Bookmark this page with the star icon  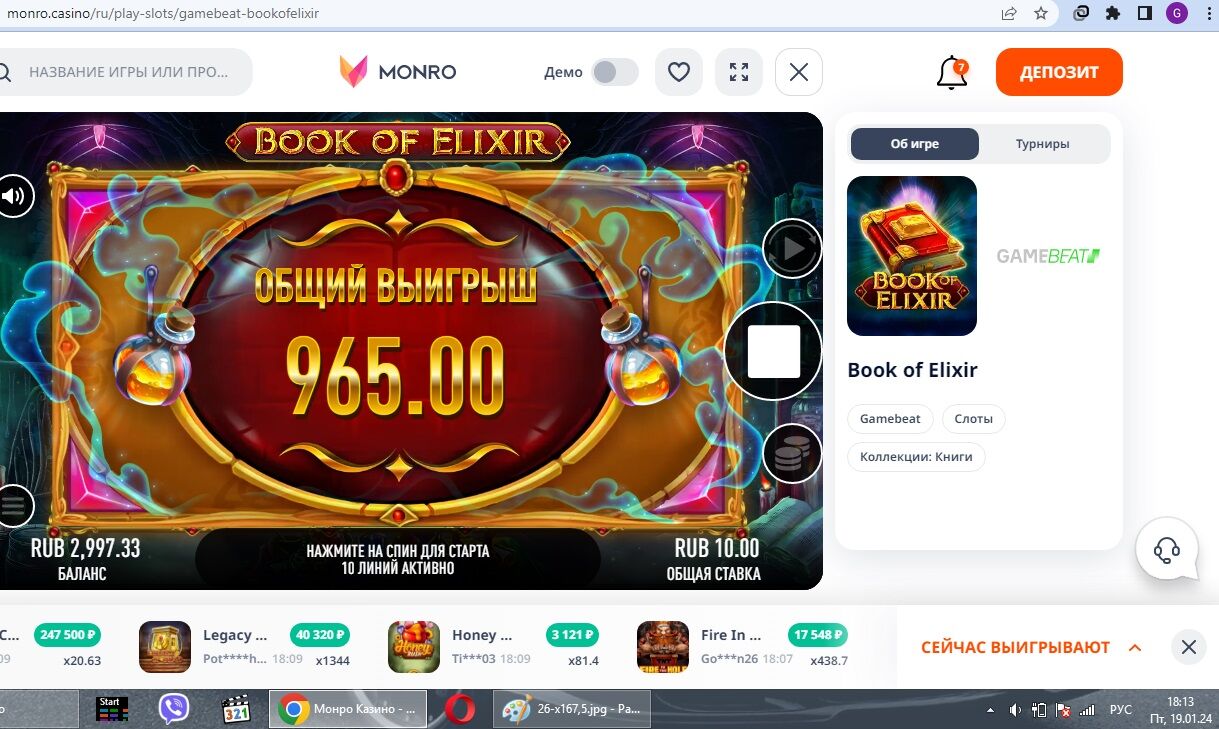click(x=1041, y=14)
